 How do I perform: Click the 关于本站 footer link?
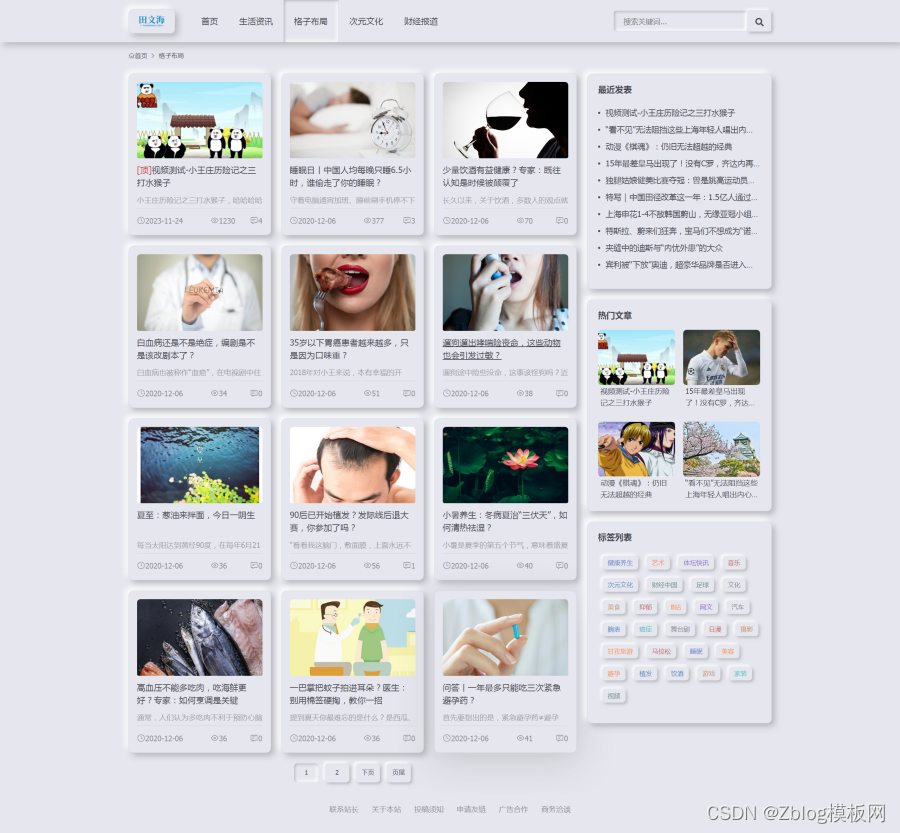click(x=386, y=809)
